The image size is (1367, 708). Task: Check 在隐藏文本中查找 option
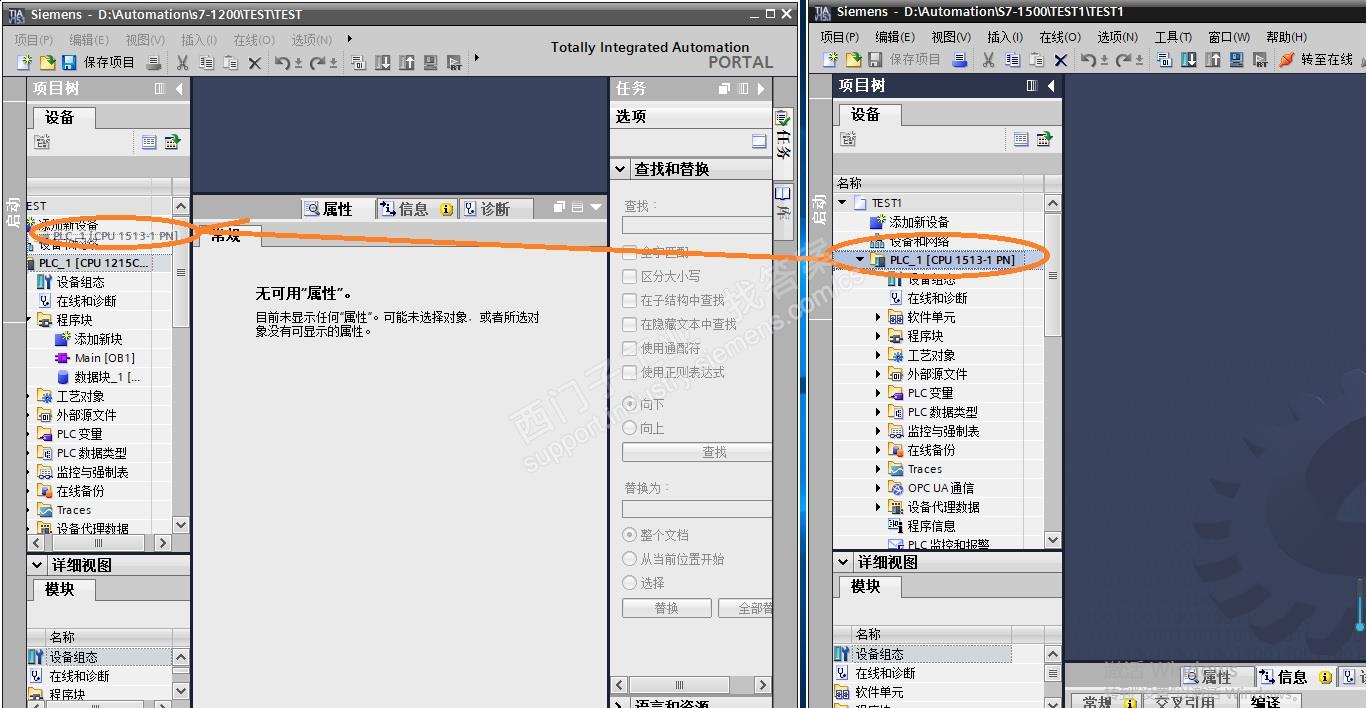point(630,324)
